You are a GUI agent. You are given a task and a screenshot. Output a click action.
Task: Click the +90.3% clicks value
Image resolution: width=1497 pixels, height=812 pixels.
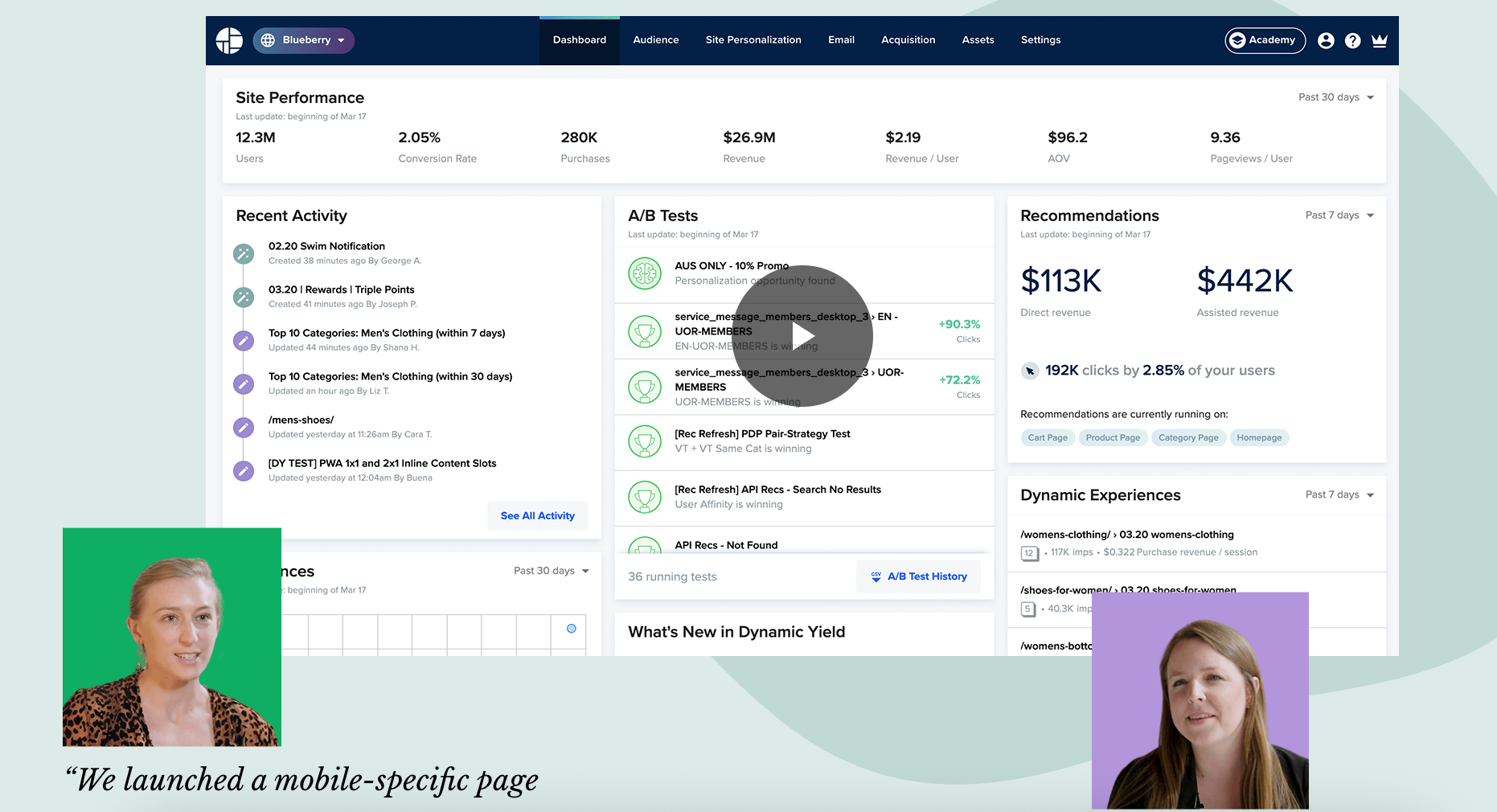click(x=959, y=325)
